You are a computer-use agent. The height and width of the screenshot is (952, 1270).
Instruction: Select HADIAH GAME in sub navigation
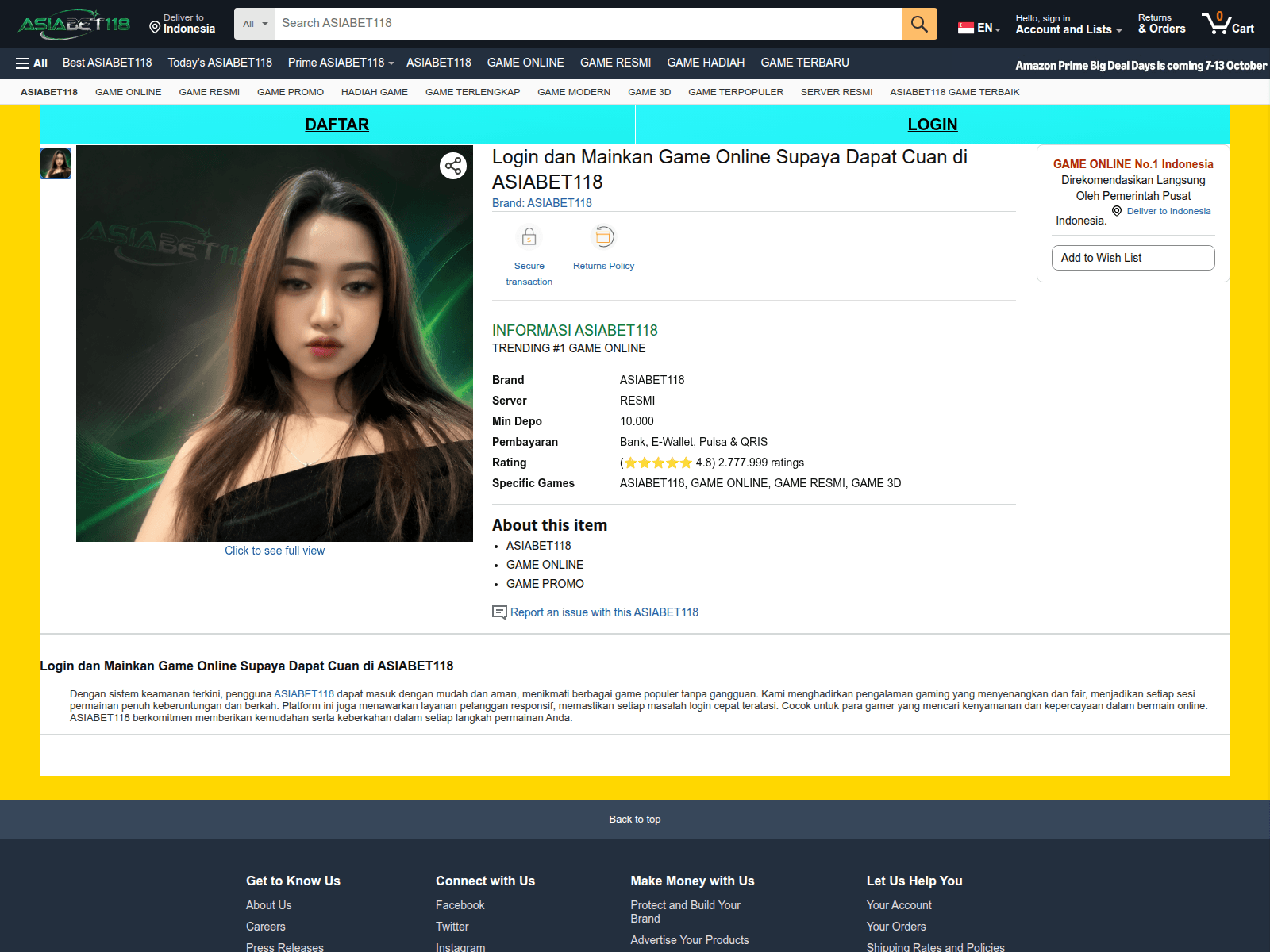coord(375,92)
